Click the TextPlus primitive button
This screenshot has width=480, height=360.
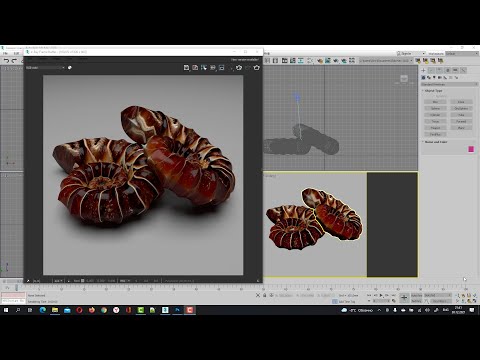point(435,134)
